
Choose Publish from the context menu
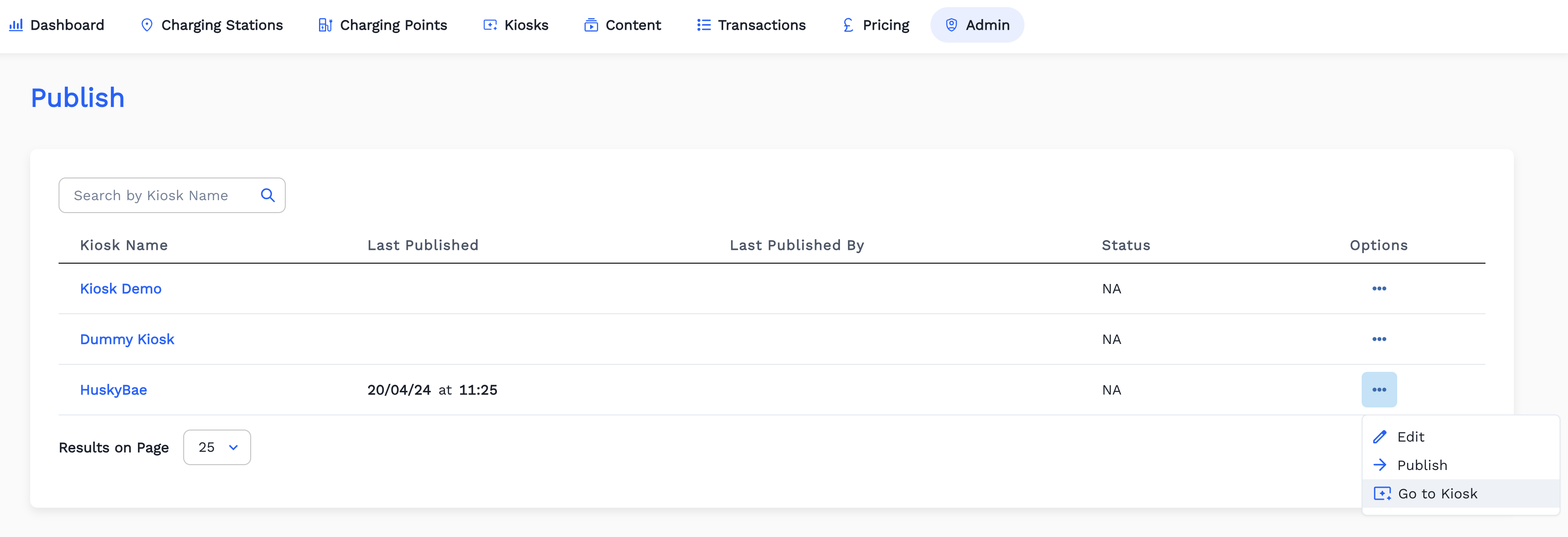pyautogui.click(x=1422, y=465)
